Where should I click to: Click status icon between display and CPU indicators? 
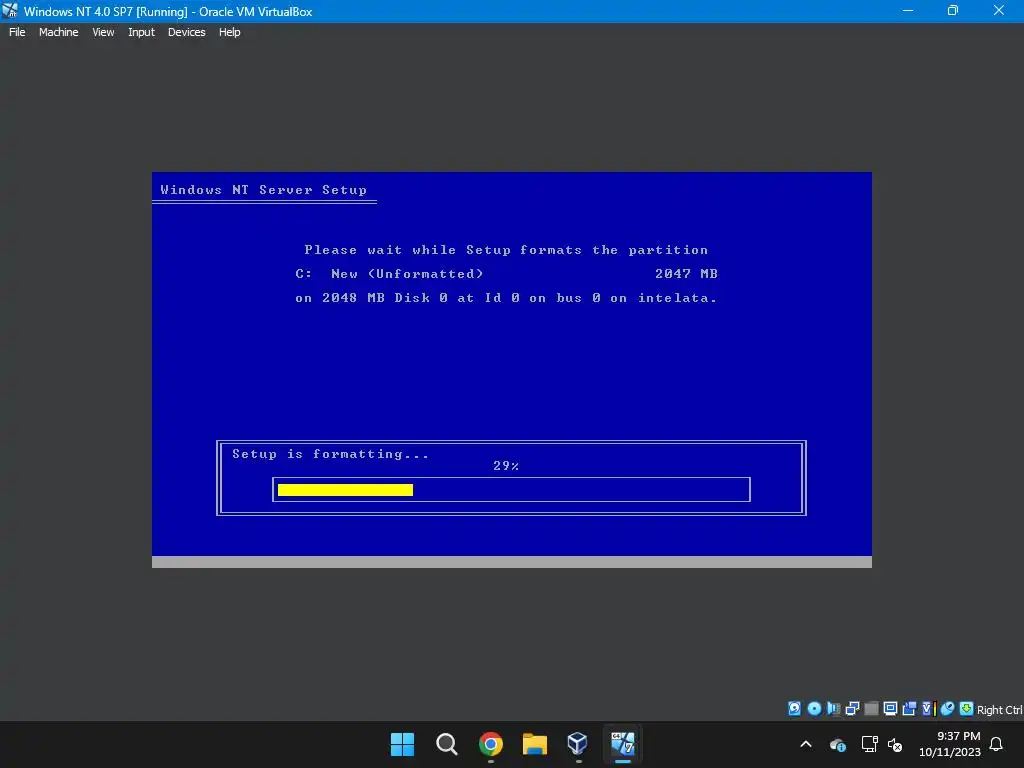tap(908, 709)
